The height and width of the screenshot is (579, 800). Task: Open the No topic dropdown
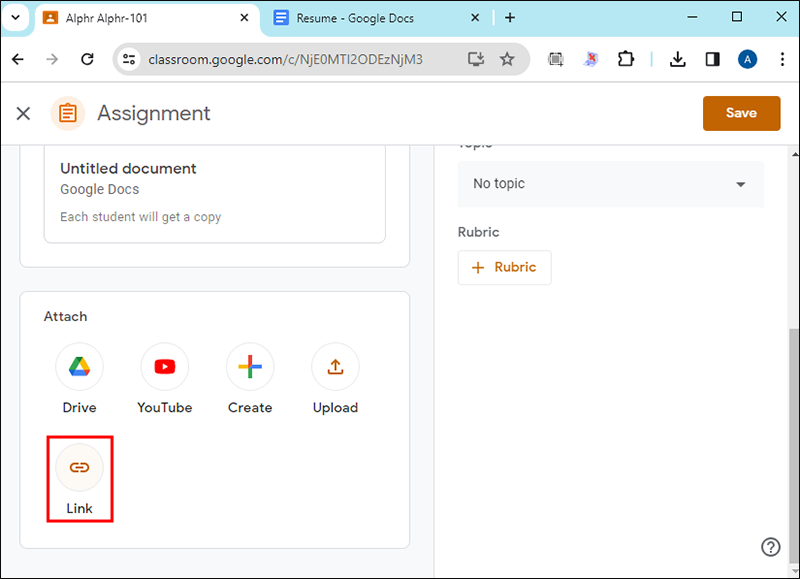(x=610, y=184)
